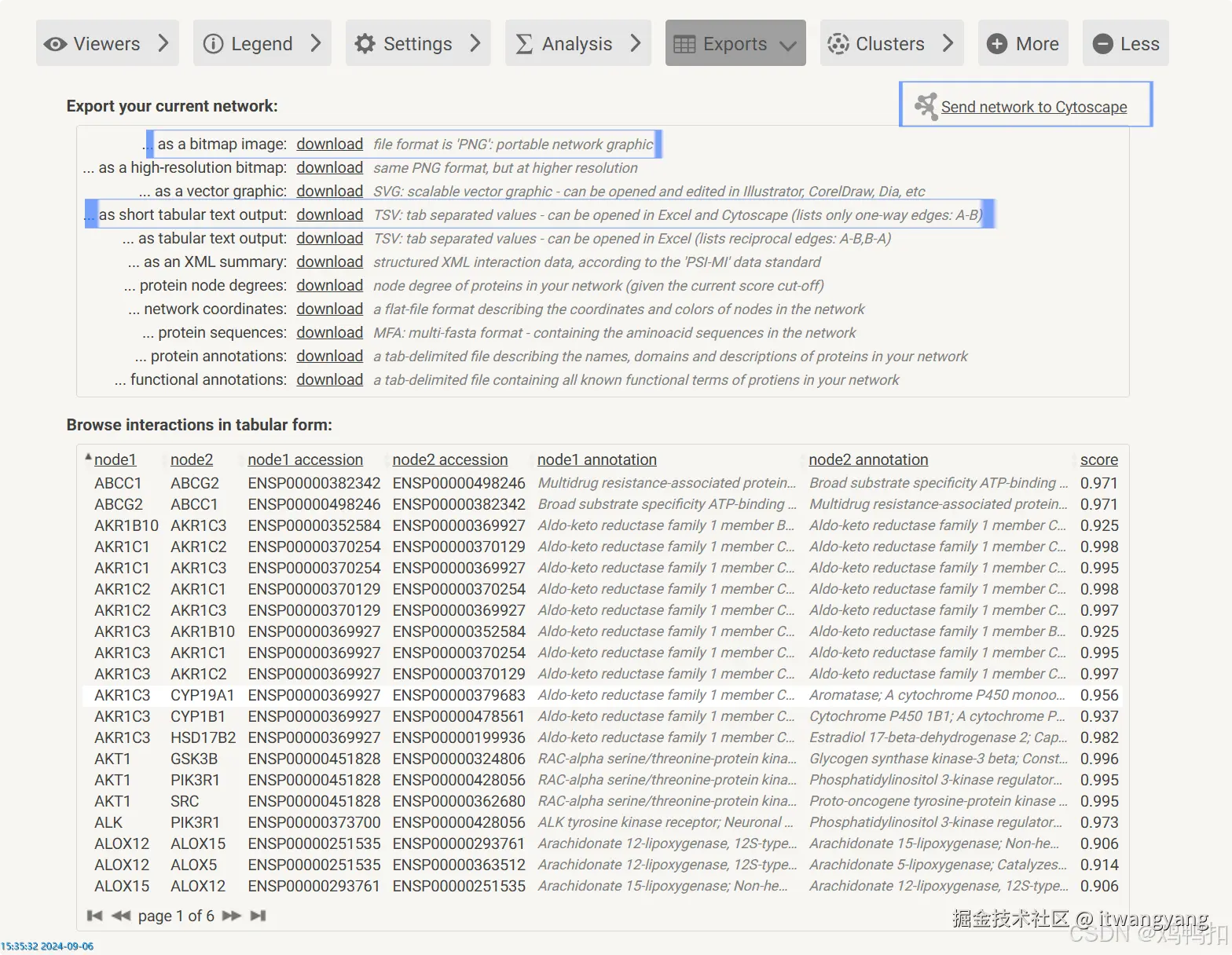
Task: Download protein node degrees file
Action: [330, 285]
